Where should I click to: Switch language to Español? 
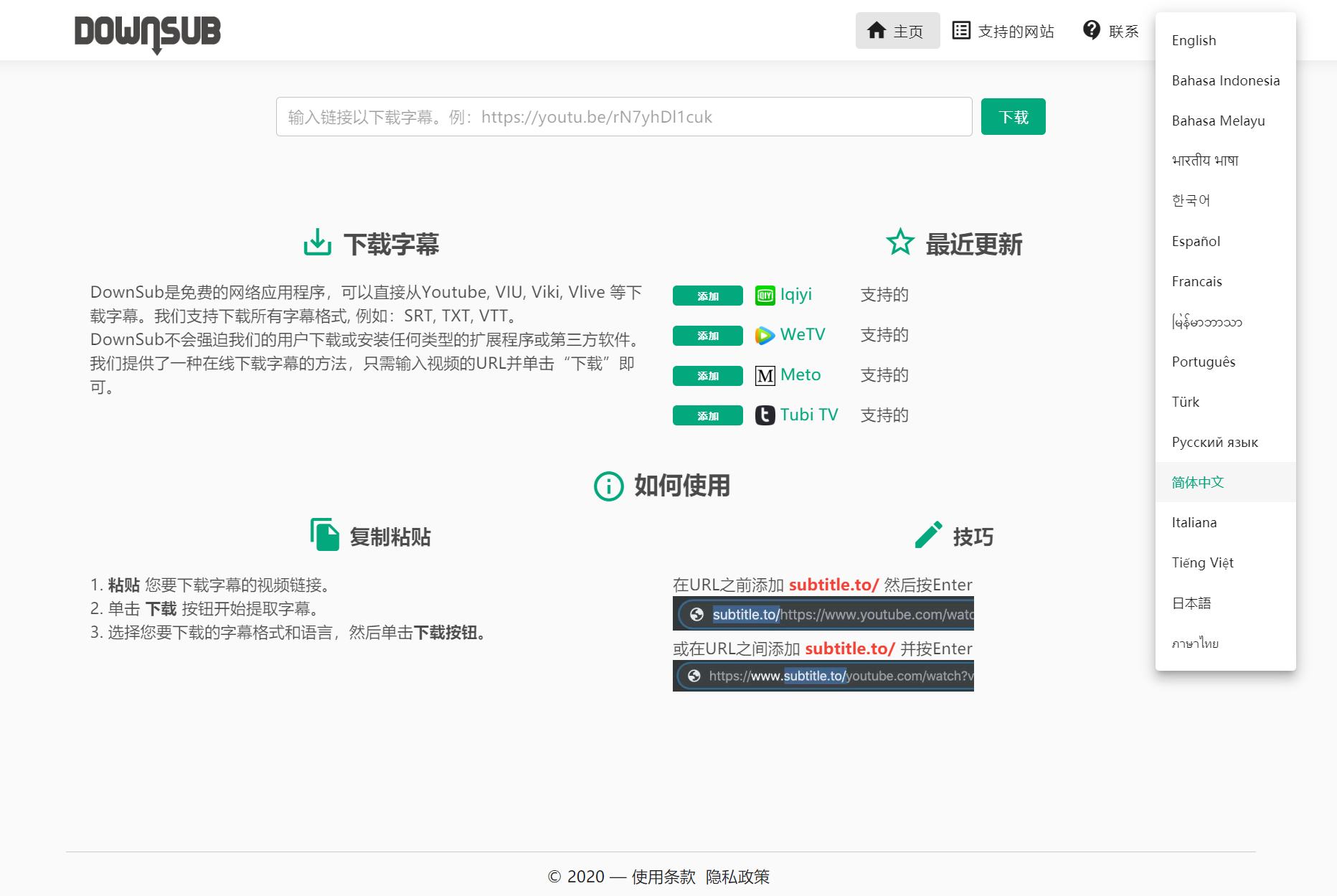click(x=1226, y=241)
